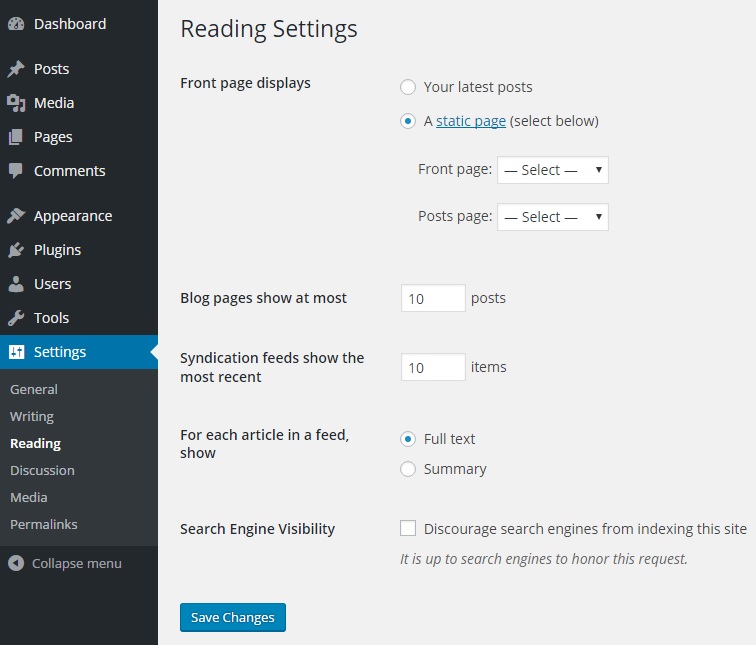Open Appearance menu item
This screenshot has height=645, width=756.
pyautogui.click(x=73, y=216)
